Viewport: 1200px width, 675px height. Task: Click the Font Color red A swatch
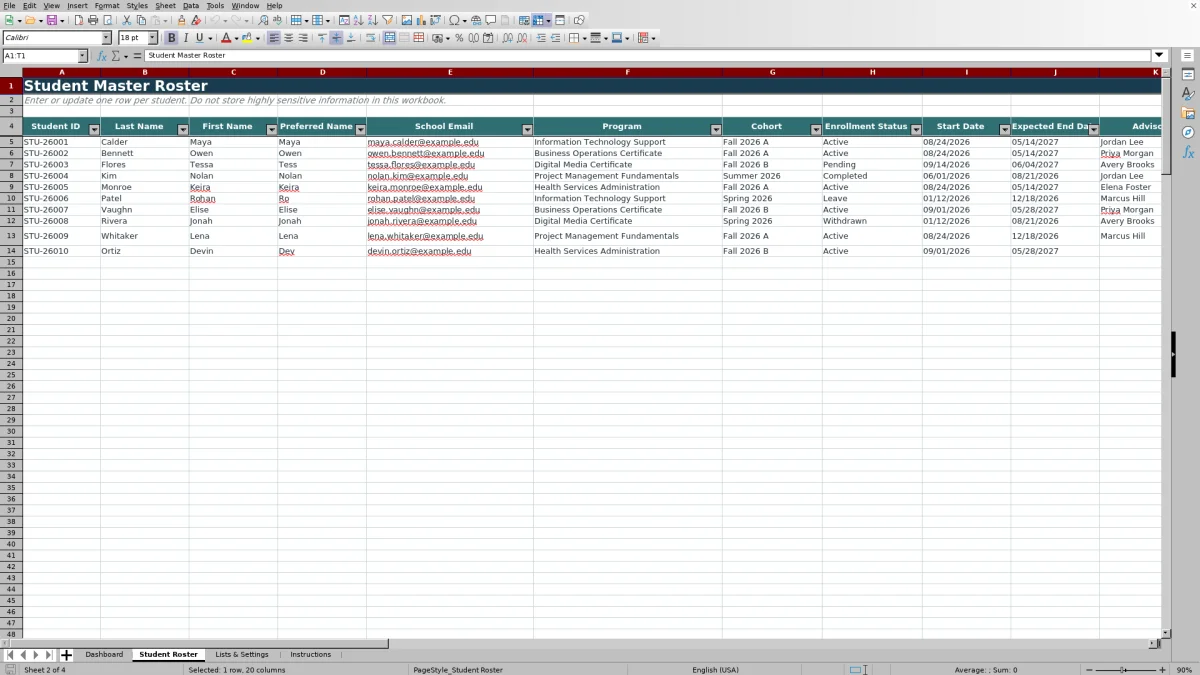coord(225,38)
